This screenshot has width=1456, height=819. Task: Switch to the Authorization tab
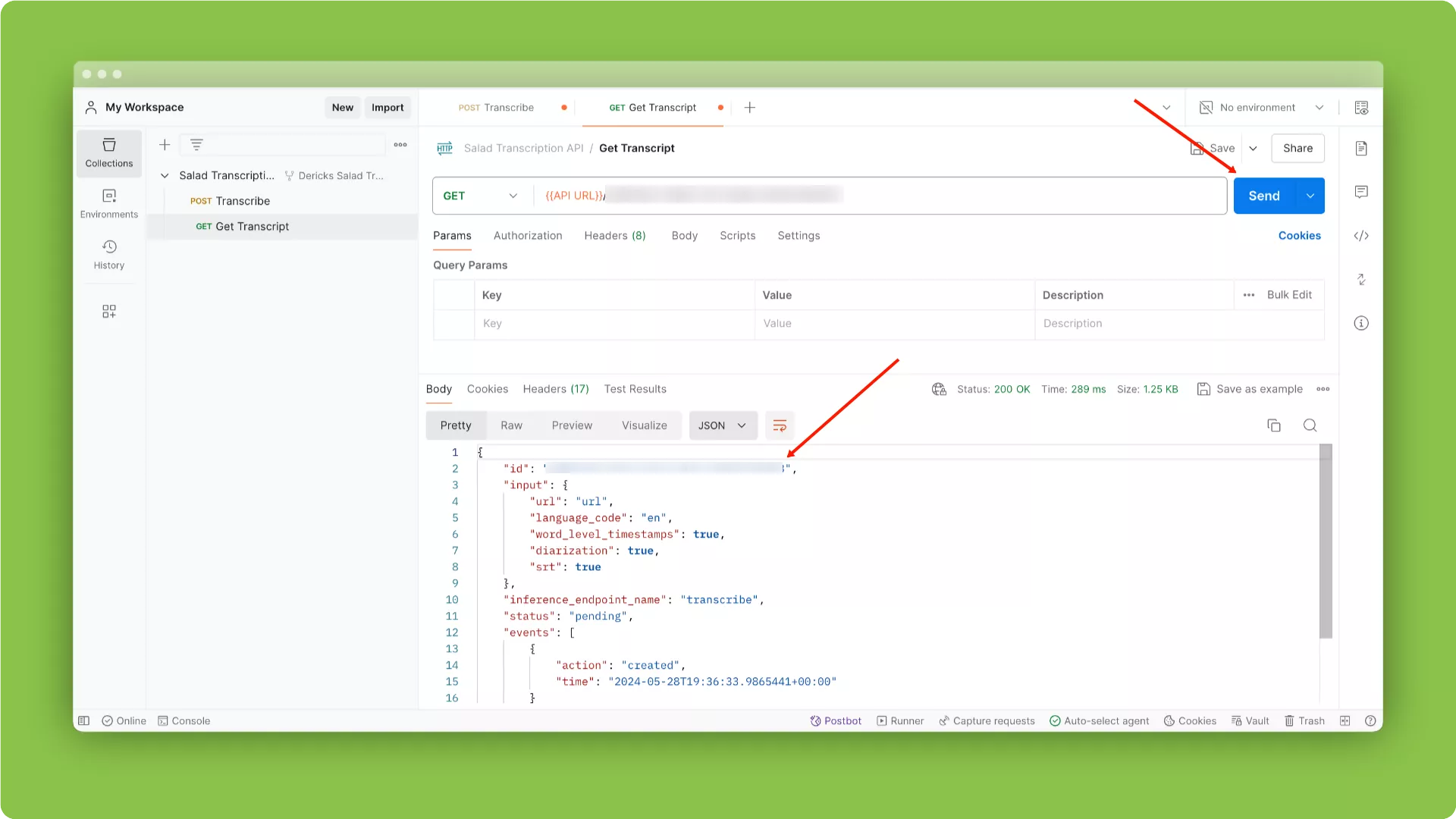(528, 236)
